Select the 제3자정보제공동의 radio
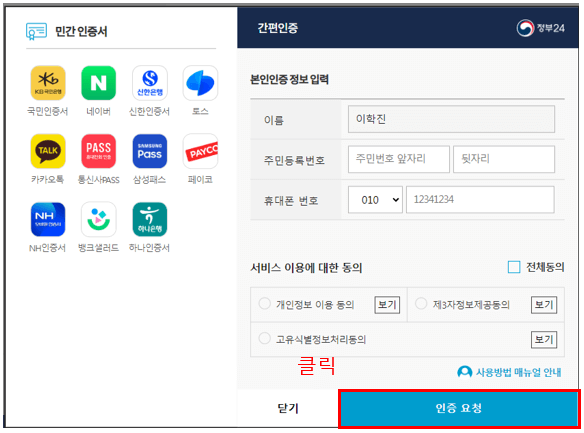The image size is (584, 433). [421, 303]
